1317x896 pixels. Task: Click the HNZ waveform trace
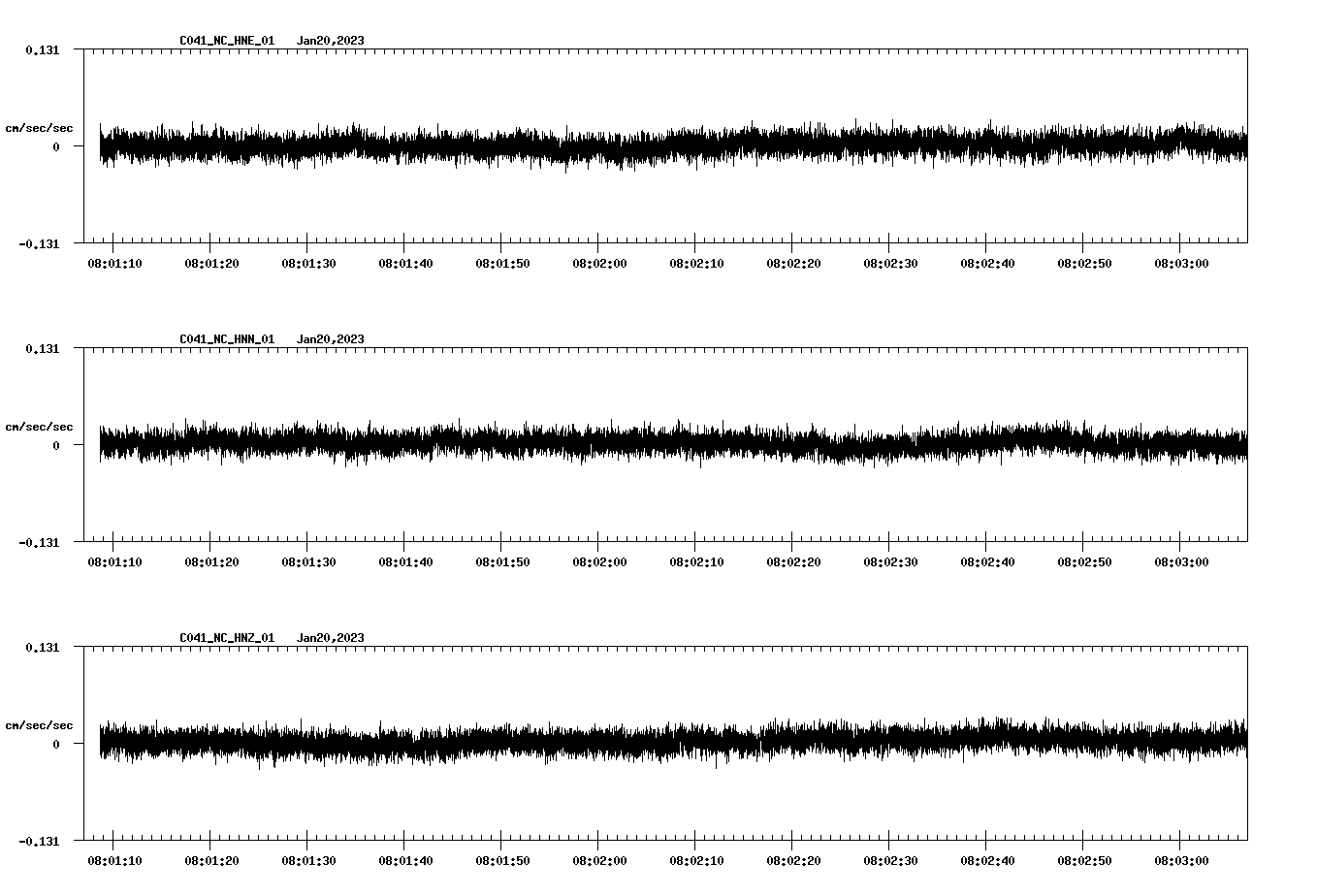(x=673, y=742)
